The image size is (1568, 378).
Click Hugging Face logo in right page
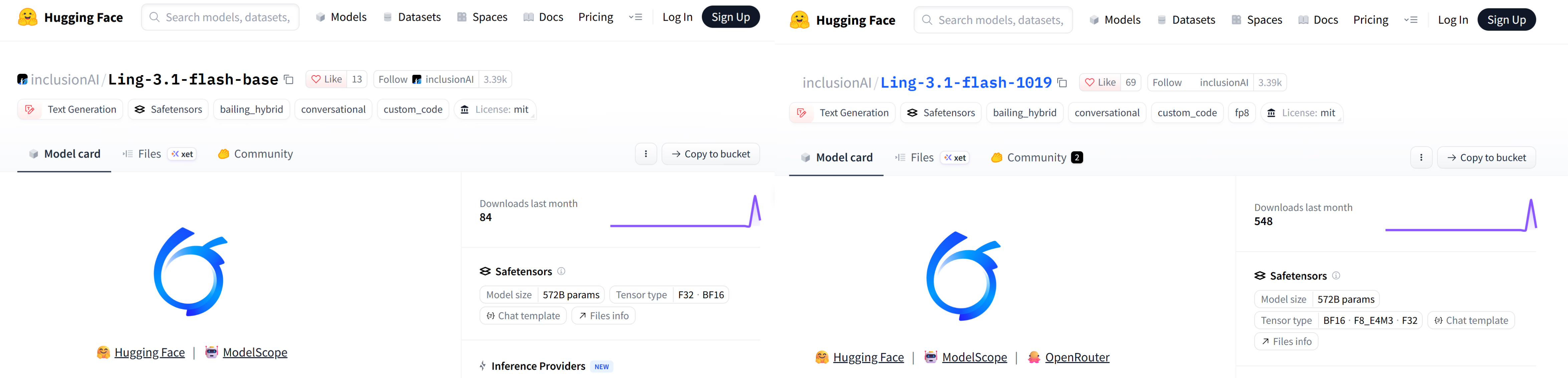click(842, 20)
